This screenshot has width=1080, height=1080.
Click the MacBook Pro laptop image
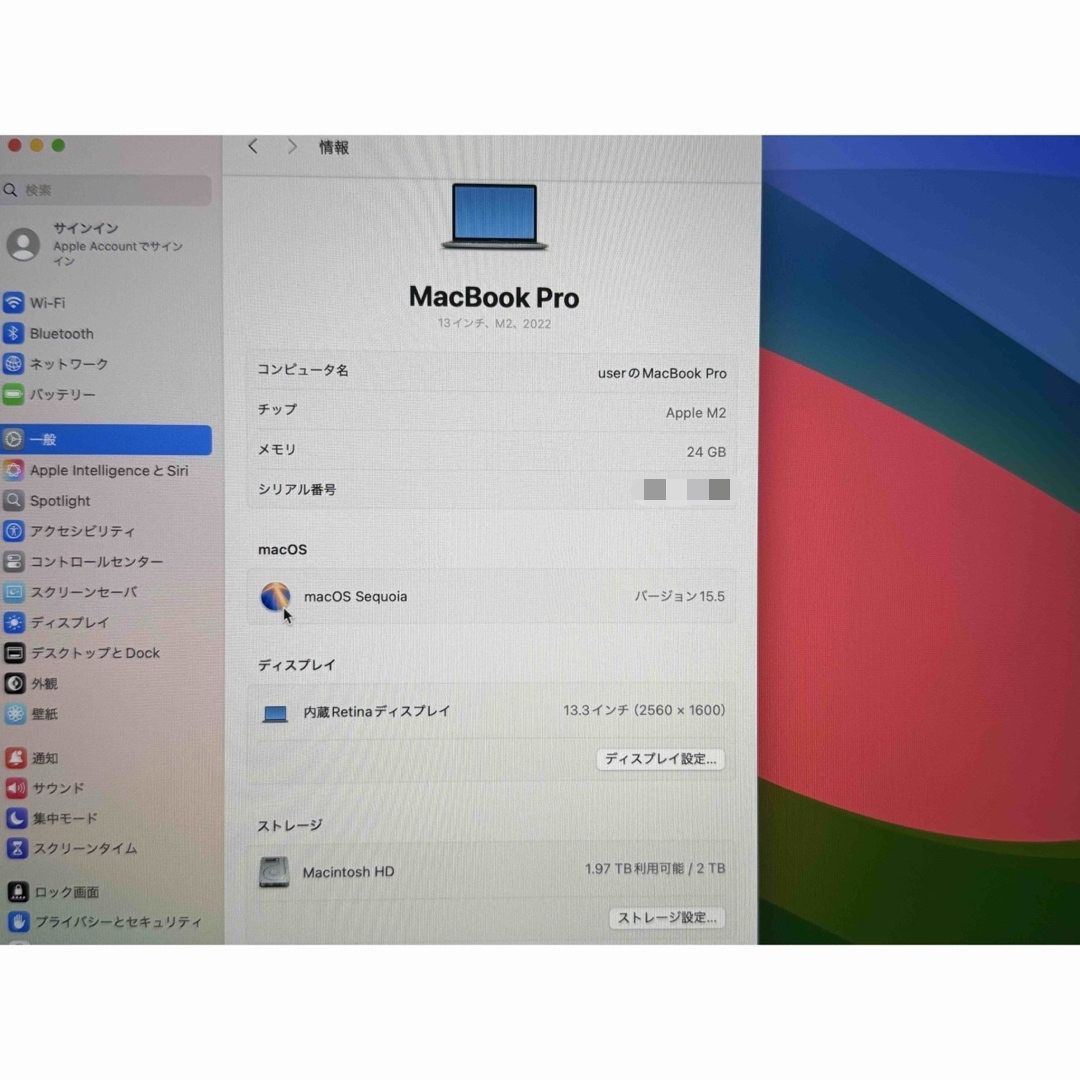[495, 216]
